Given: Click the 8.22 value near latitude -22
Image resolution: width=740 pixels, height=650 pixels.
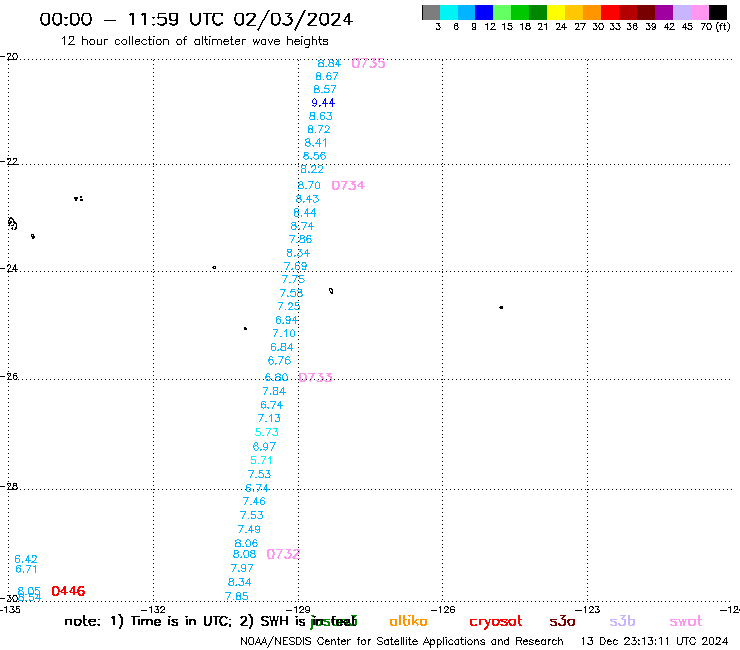Looking at the screenshot, I should (312, 169).
